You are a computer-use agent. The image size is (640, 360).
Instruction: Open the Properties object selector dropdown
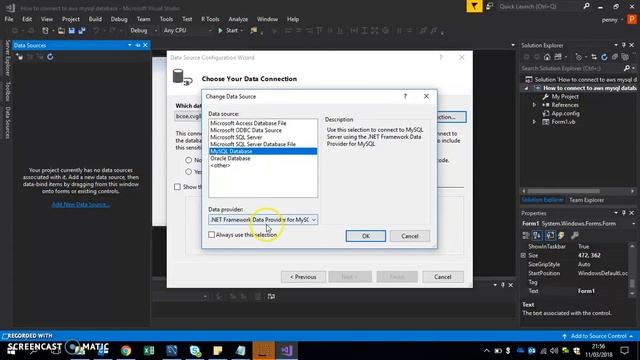point(633,224)
